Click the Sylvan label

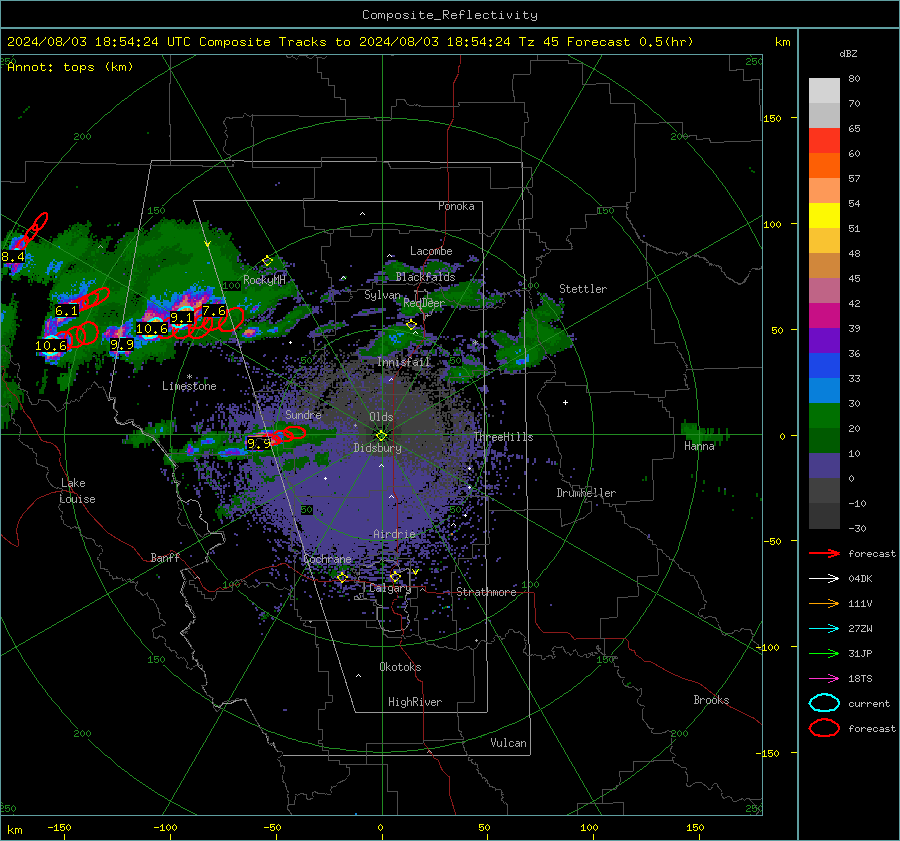(382, 295)
